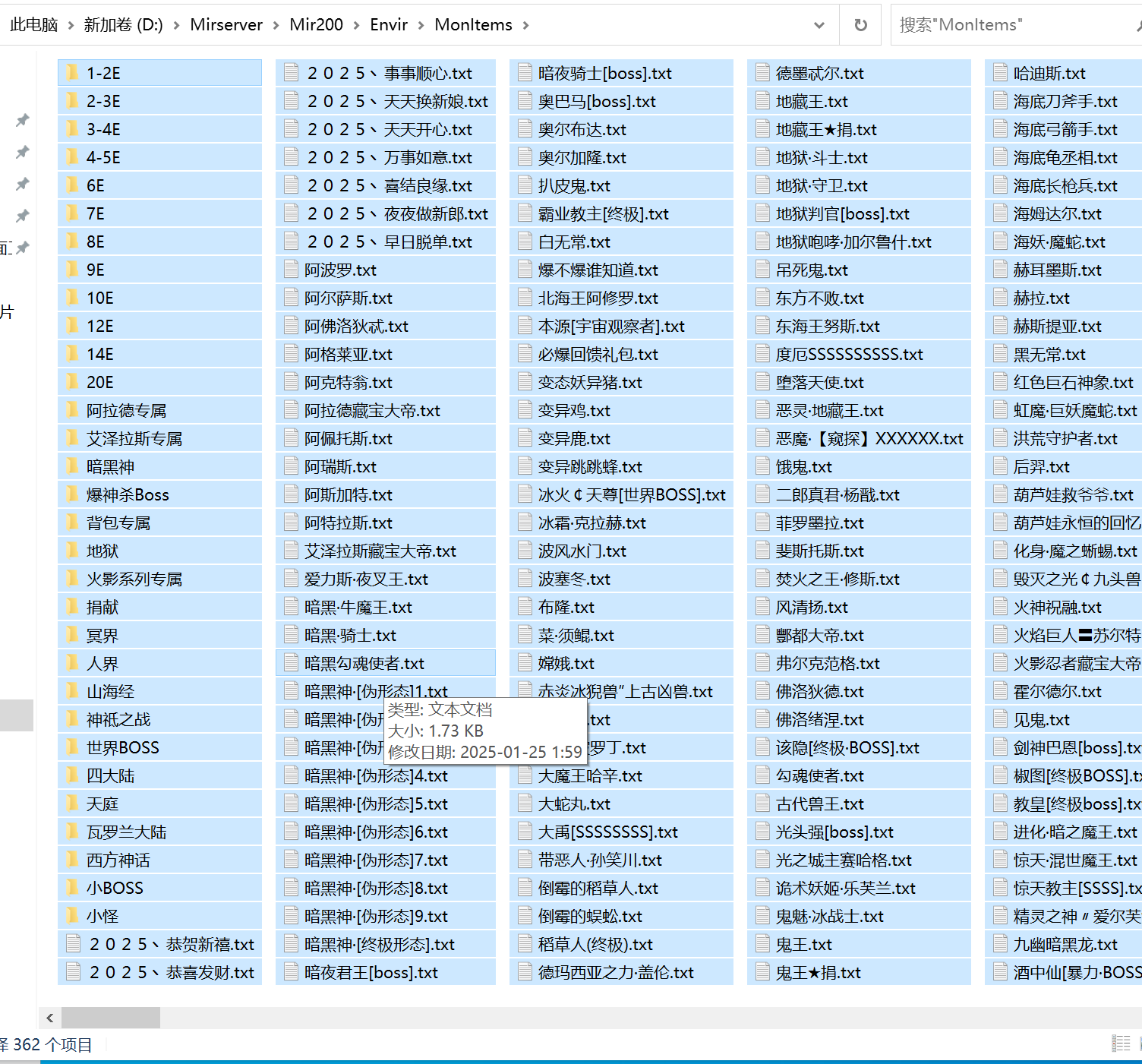The image size is (1142, 1064).
Task: Select file icon of 哈迪斯.txt
Action: pyautogui.click(x=1000, y=72)
